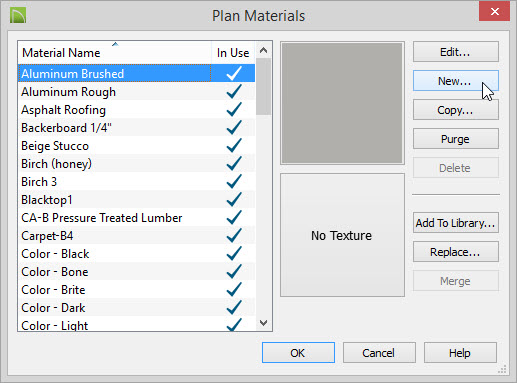517x383 pixels.
Task: Click Add To Library... button
Action: [x=456, y=223]
